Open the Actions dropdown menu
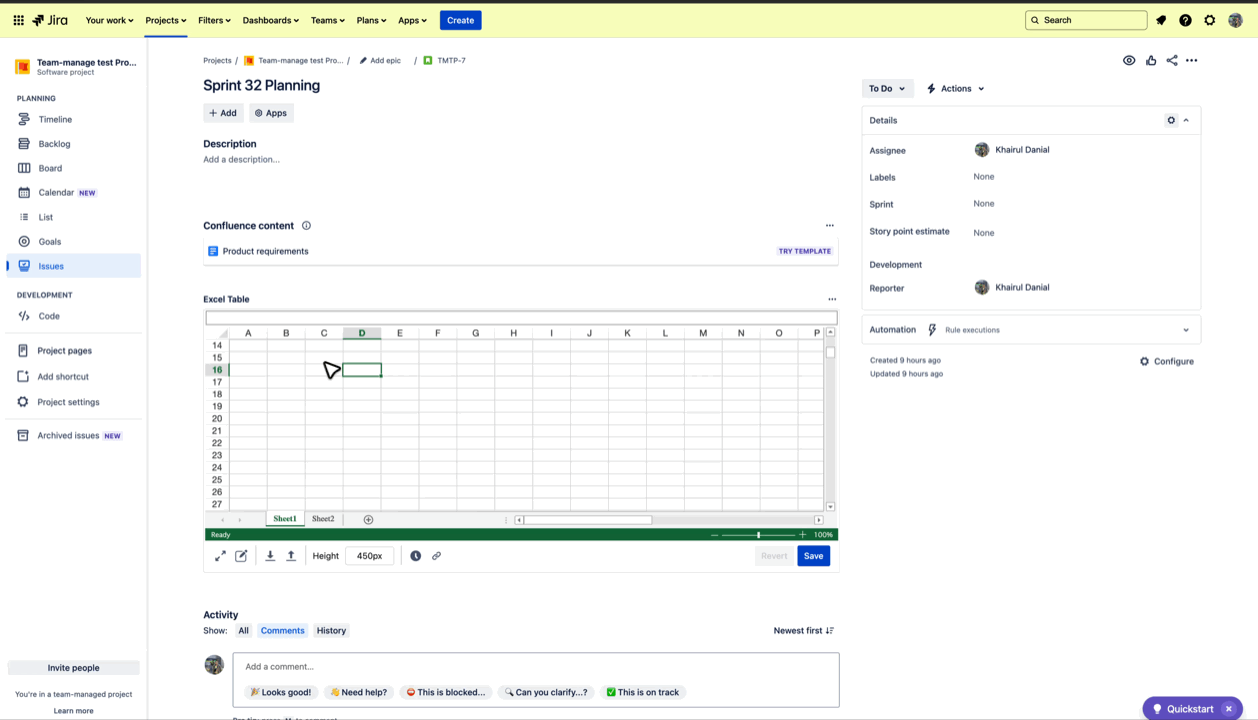The image size is (1258, 720). (954, 88)
